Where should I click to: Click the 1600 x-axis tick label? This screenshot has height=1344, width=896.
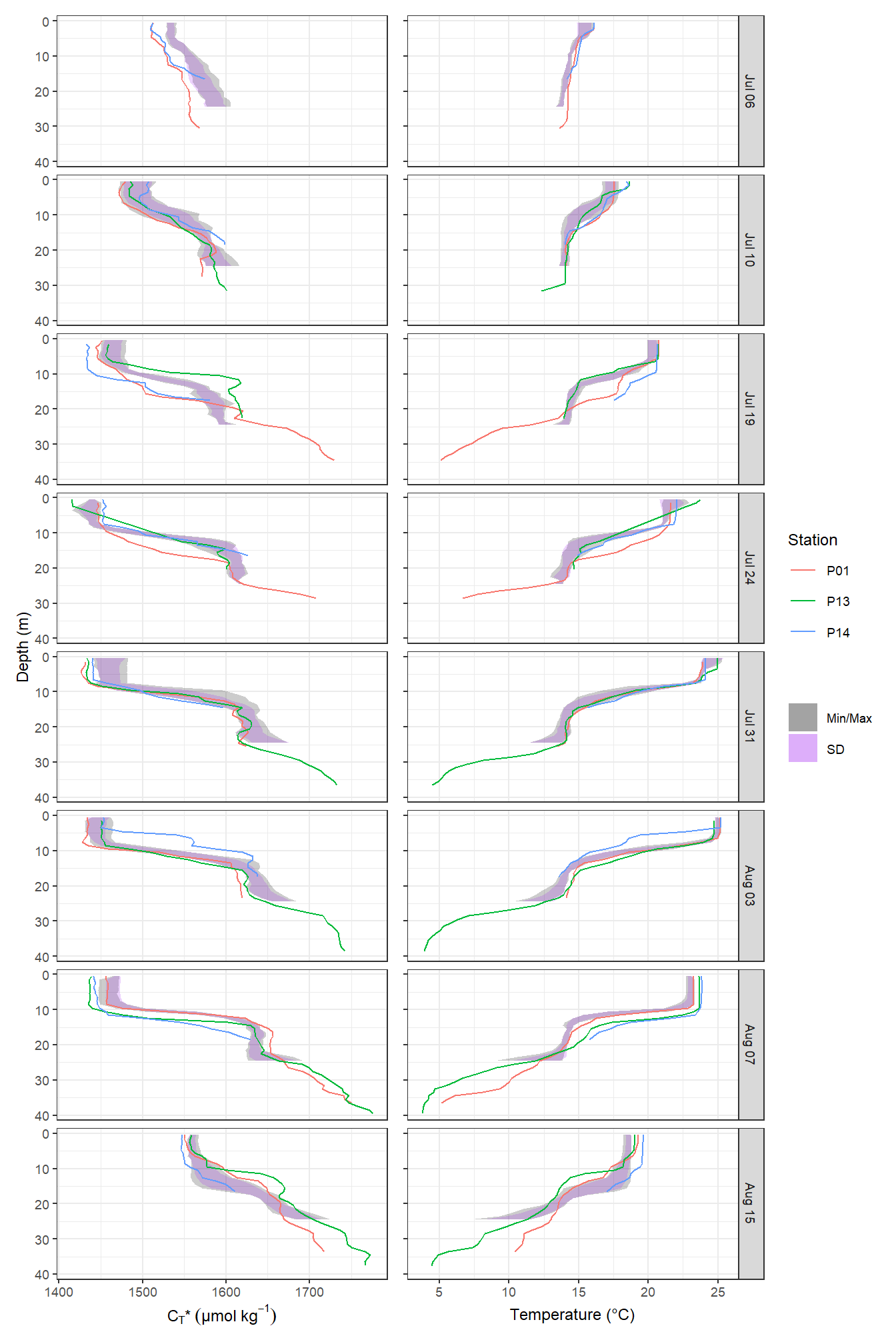click(226, 1293)
